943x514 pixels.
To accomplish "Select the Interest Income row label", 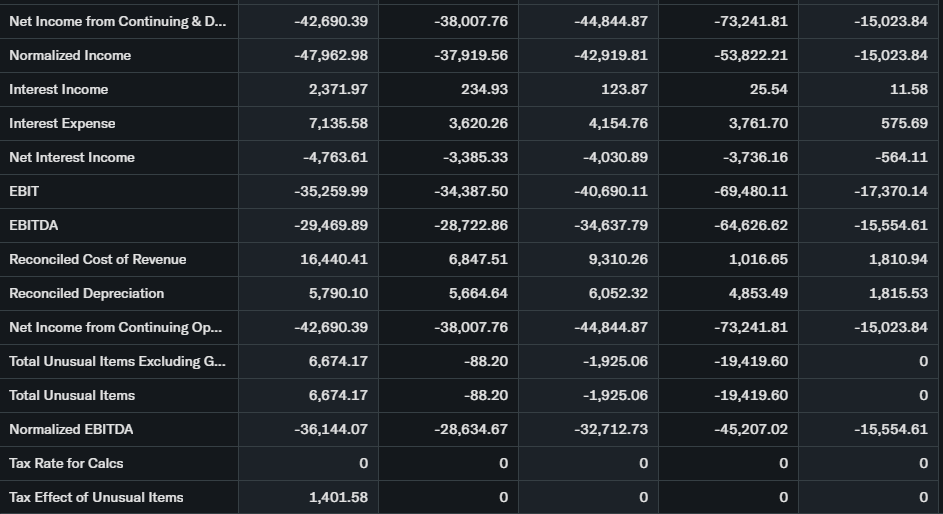I will click(x=58, y=89).
